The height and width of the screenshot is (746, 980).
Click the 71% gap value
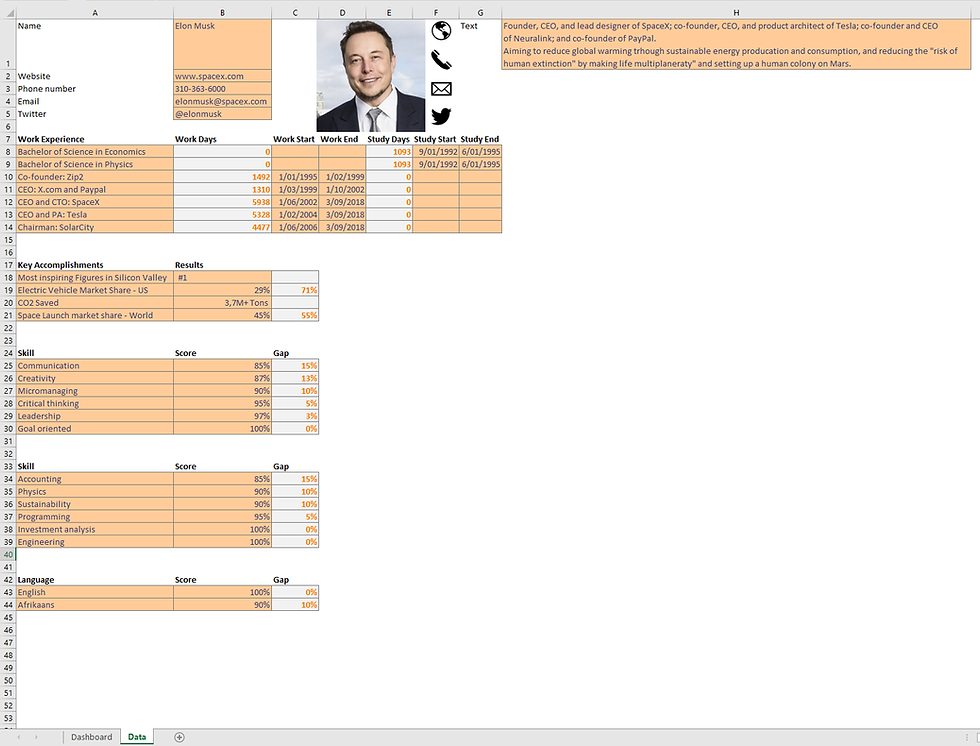pyautogui.click(x=295, y=290)
